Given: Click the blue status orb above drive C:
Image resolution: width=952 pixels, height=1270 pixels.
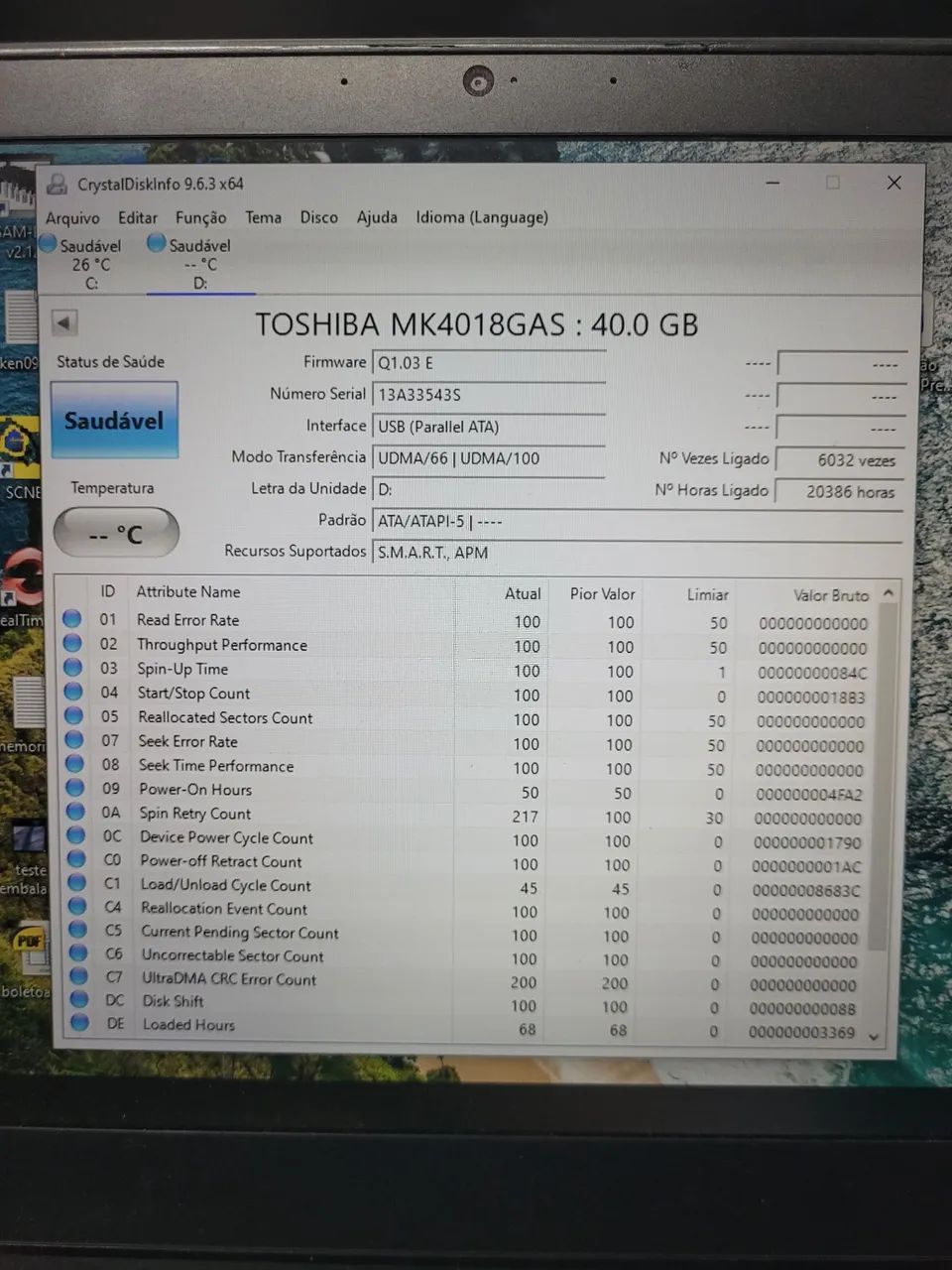Looking at the screenshot, I should [48, 243].
